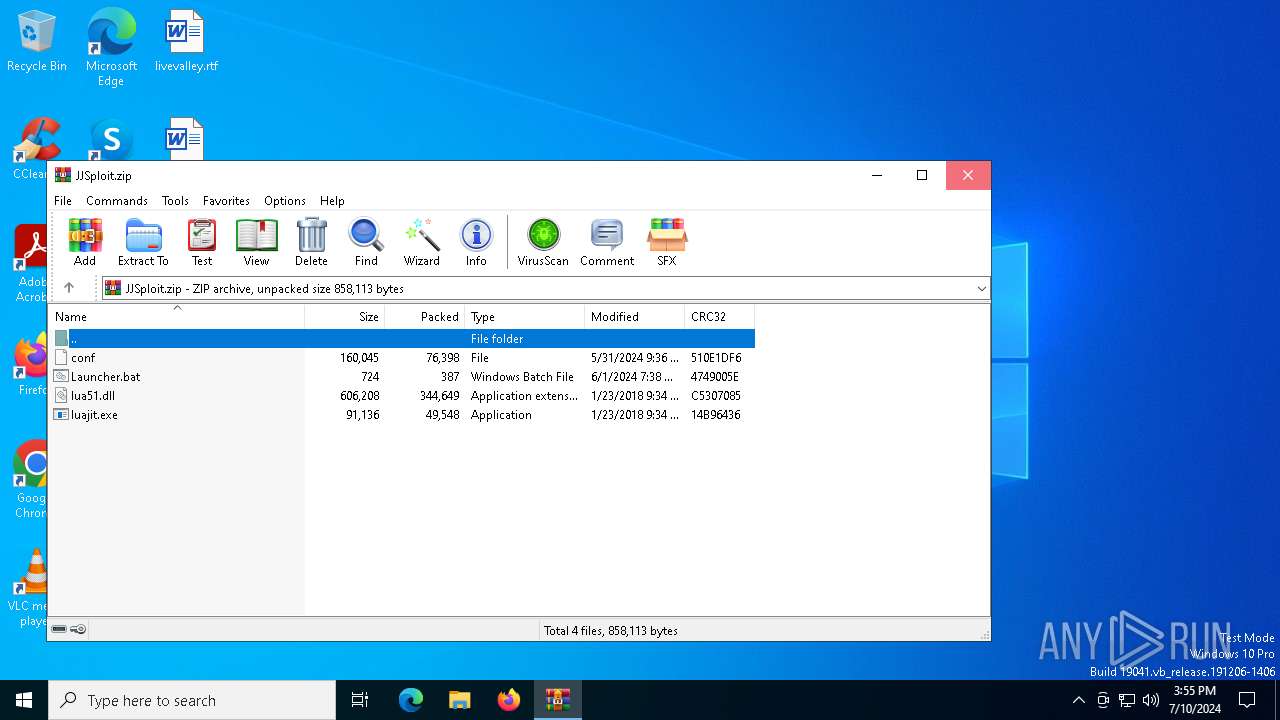Open the Find tool
Screen dimensions: 1280x720
(366, 243)
